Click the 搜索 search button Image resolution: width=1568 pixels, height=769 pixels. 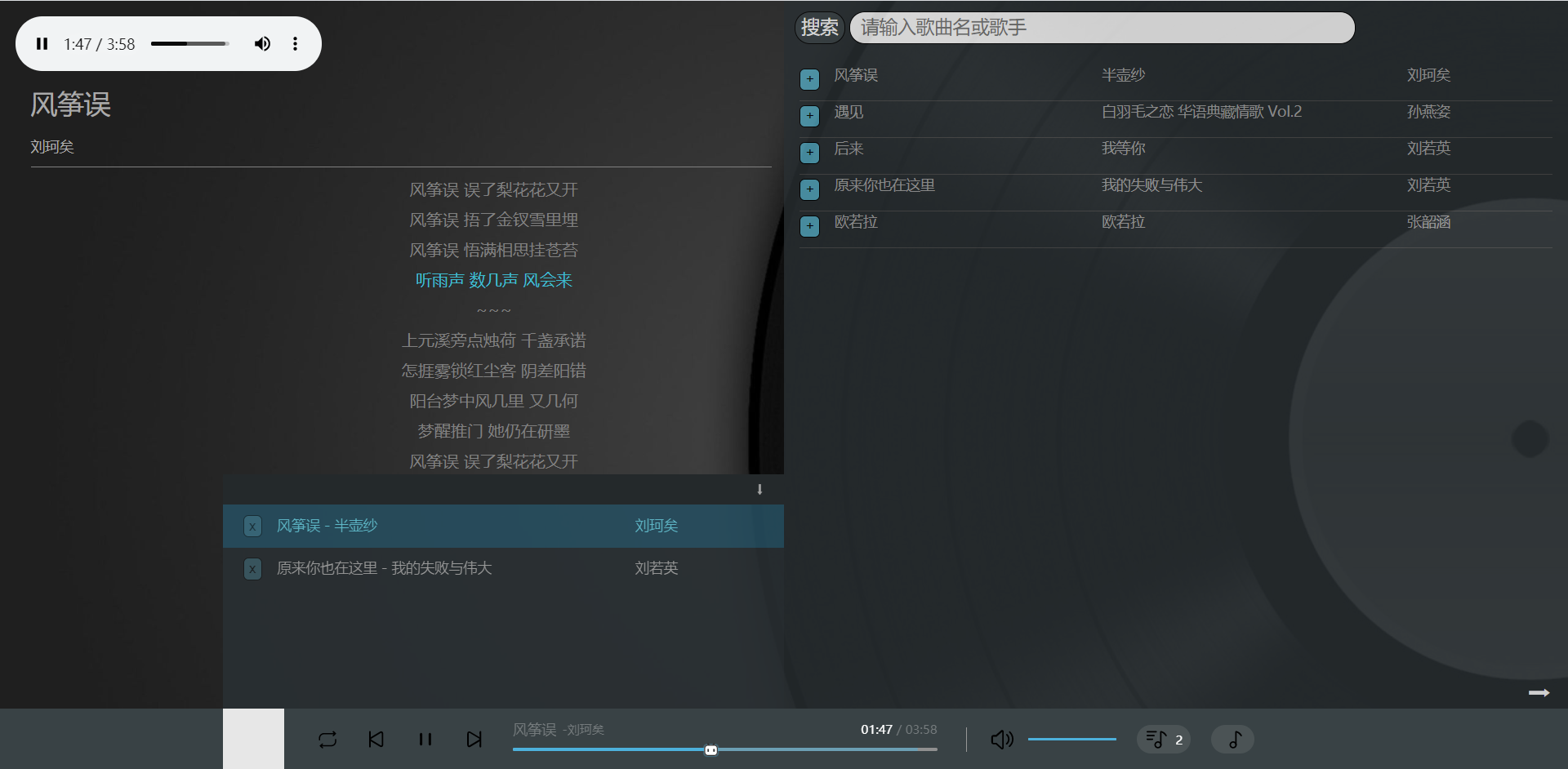pos(819,28)
